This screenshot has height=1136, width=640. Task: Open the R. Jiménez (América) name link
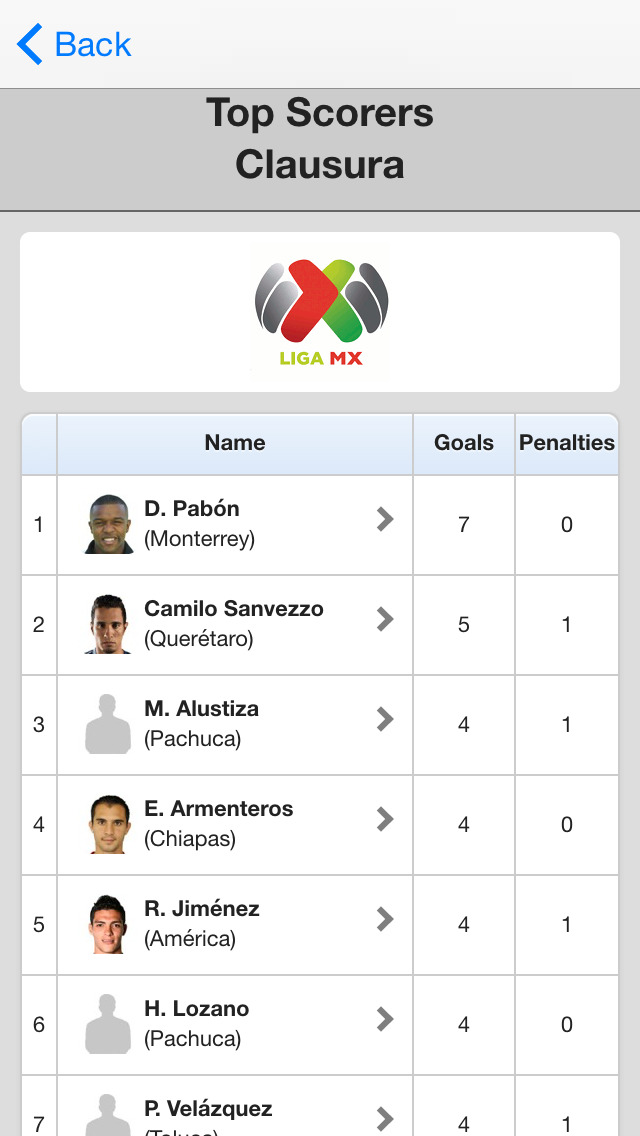click(202, 923)
